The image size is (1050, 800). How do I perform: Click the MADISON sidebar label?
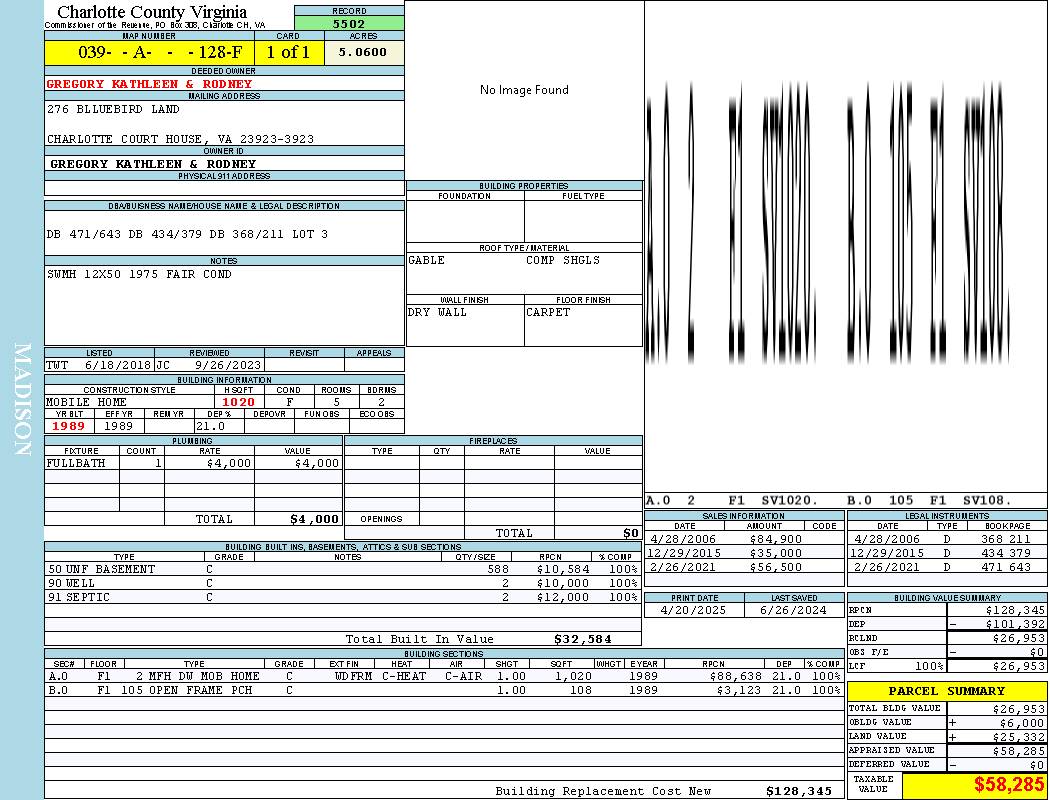tap(23, 400)
